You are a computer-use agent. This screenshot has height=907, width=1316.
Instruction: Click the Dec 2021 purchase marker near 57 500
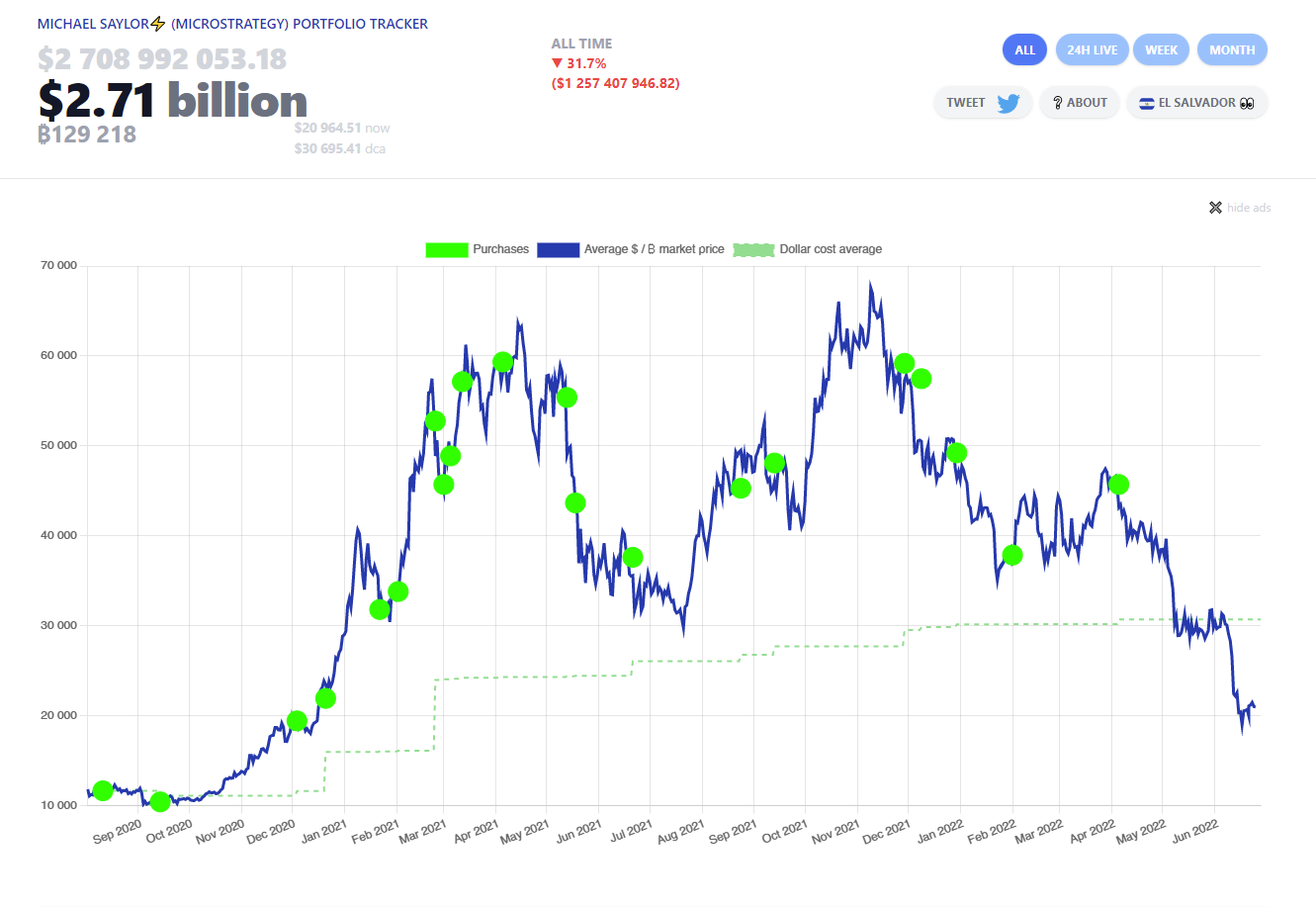tap(921, 378)
